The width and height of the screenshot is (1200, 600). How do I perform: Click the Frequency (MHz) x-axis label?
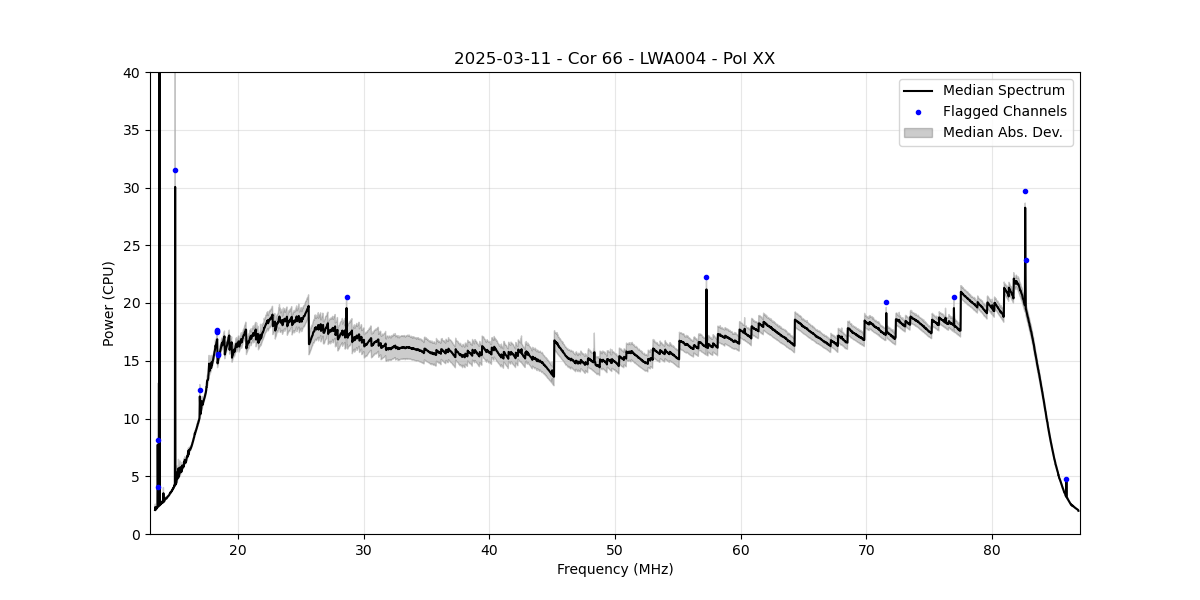pos(615,569)
